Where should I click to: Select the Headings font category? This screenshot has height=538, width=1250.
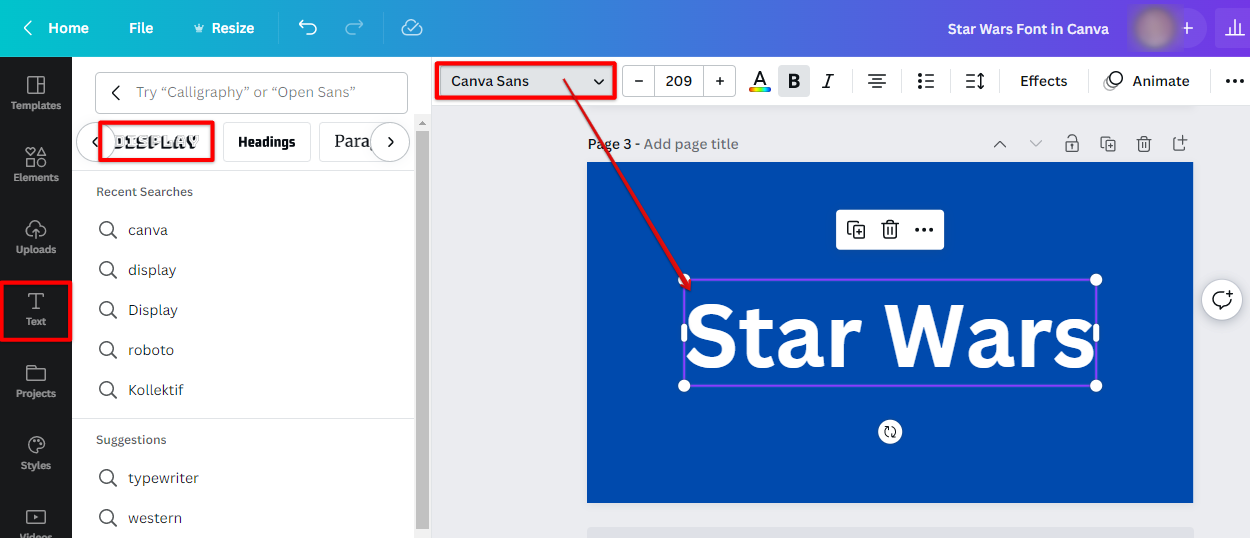coord(266,142)
